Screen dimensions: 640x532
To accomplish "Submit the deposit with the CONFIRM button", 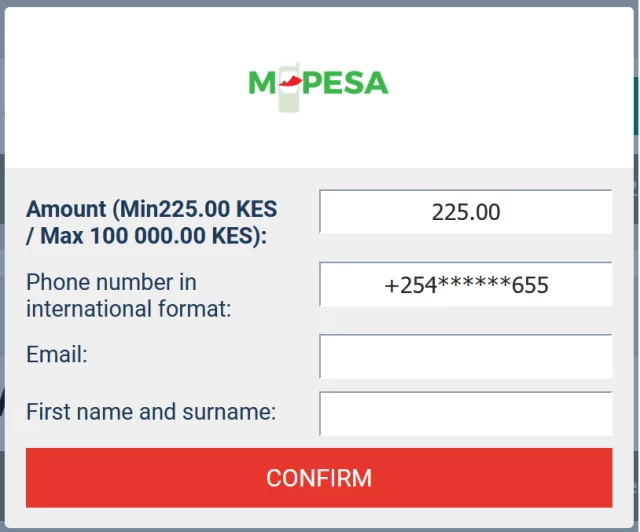I will tap(319, 478).
